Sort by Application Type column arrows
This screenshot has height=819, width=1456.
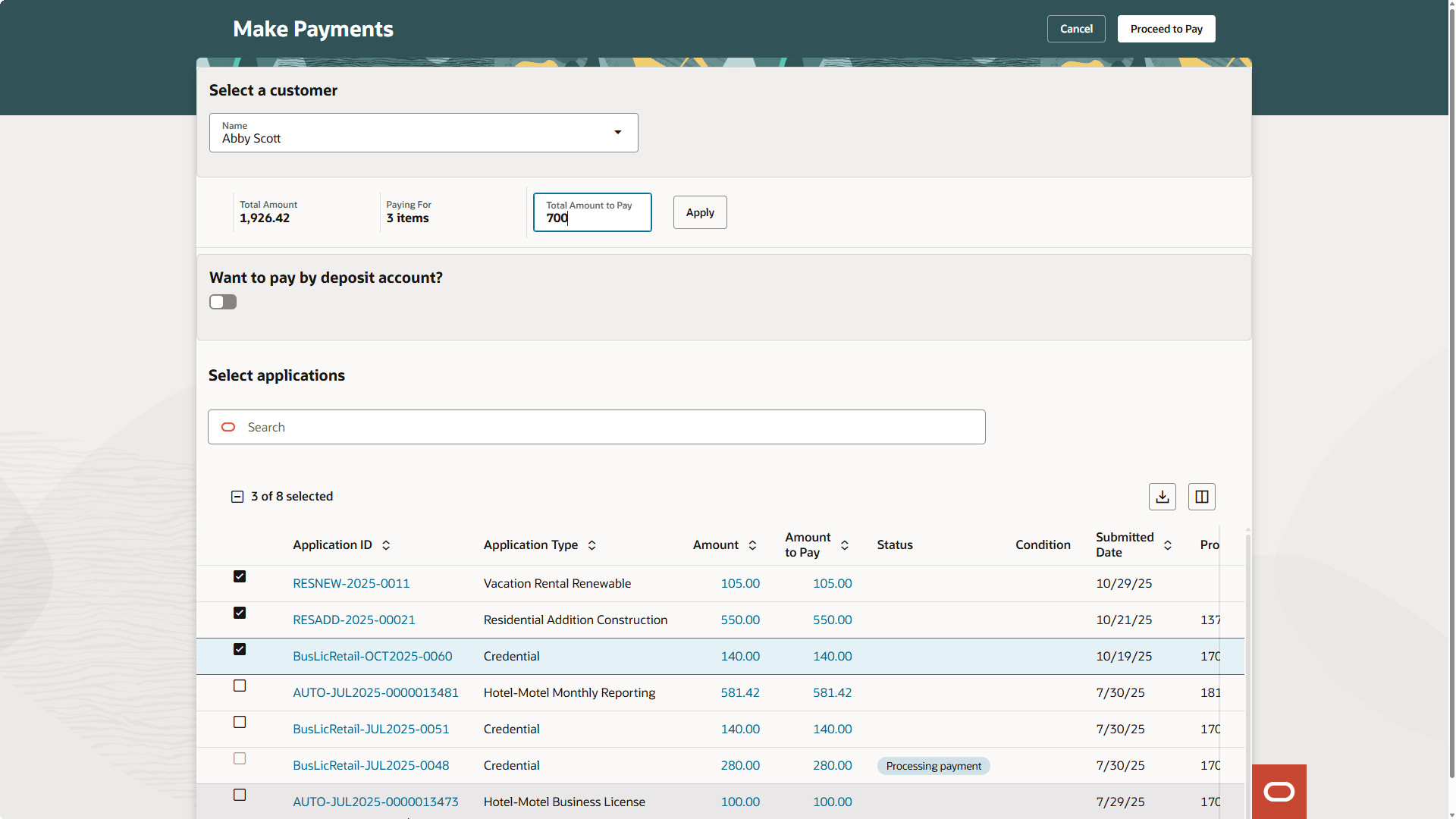pos(592,545)
